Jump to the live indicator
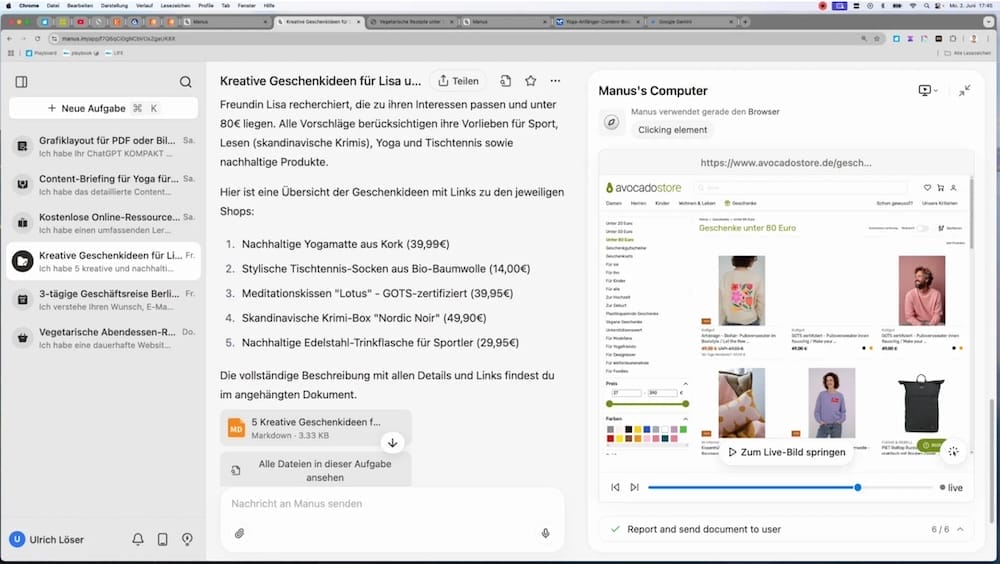The width and height of the screenshot is (1000, 564). pos(951,488)
